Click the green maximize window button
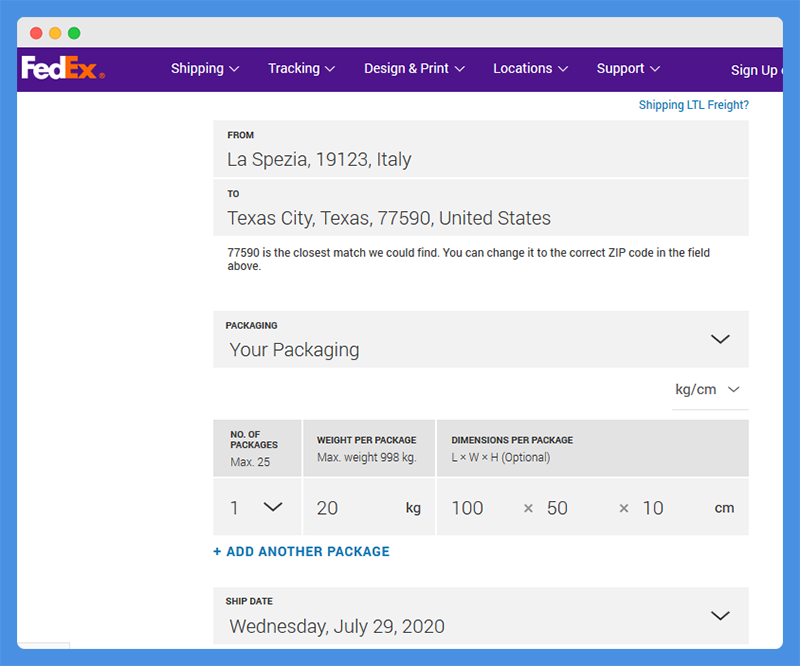This screenshot has width=800, height=666. 74,33
